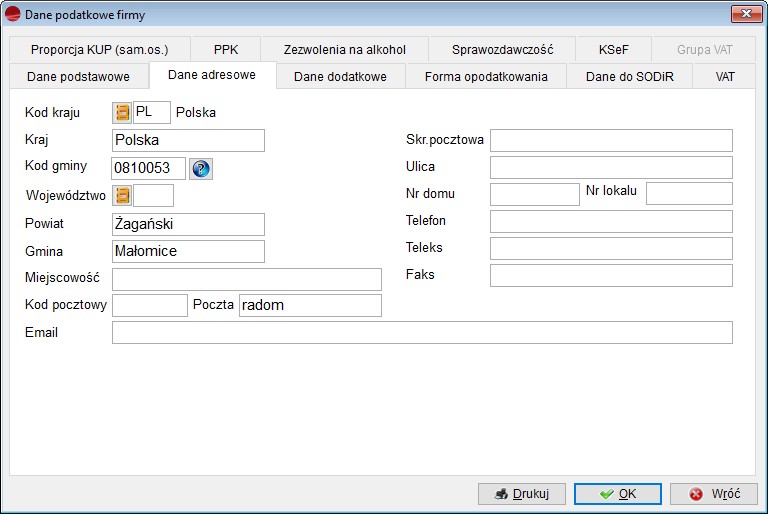This screenshot has width=768, height=514.
Task: Open country code lookup icon next to PL
Action: [123, 113]
